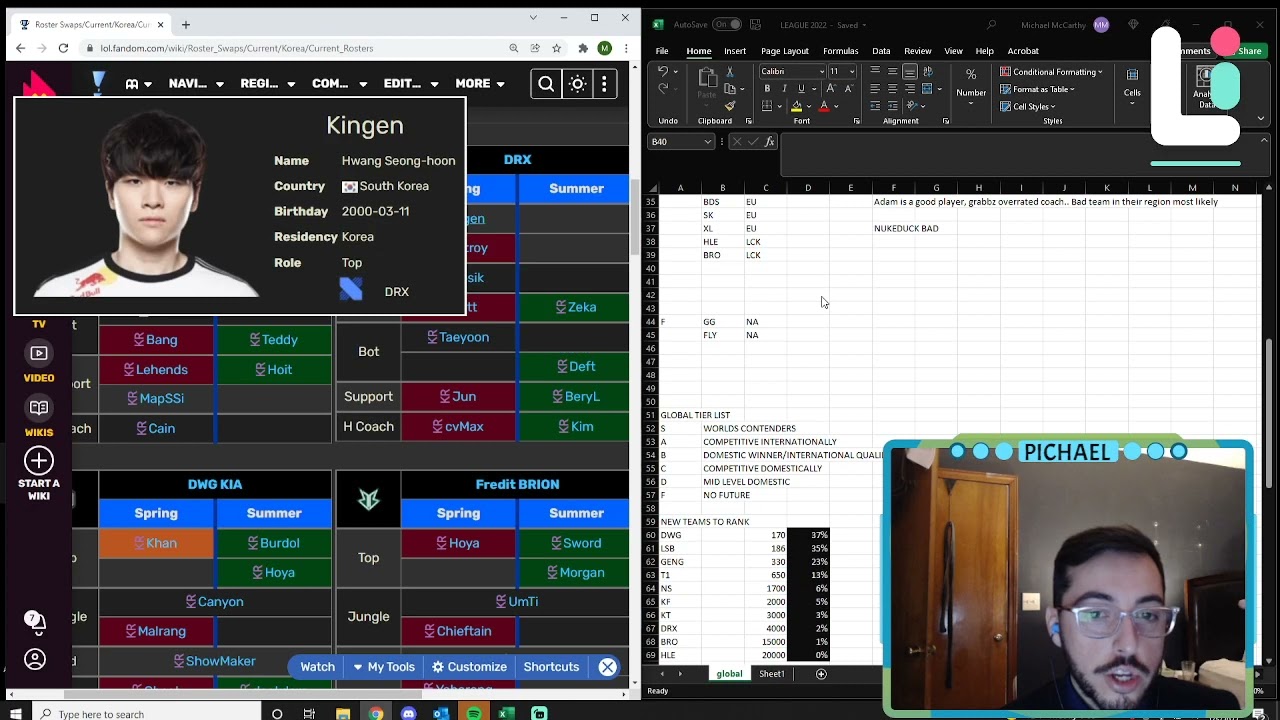Open the Font size dropdown showing 11
The height and width of the screenshot is (720, 1280).
[x=852, y=71]
